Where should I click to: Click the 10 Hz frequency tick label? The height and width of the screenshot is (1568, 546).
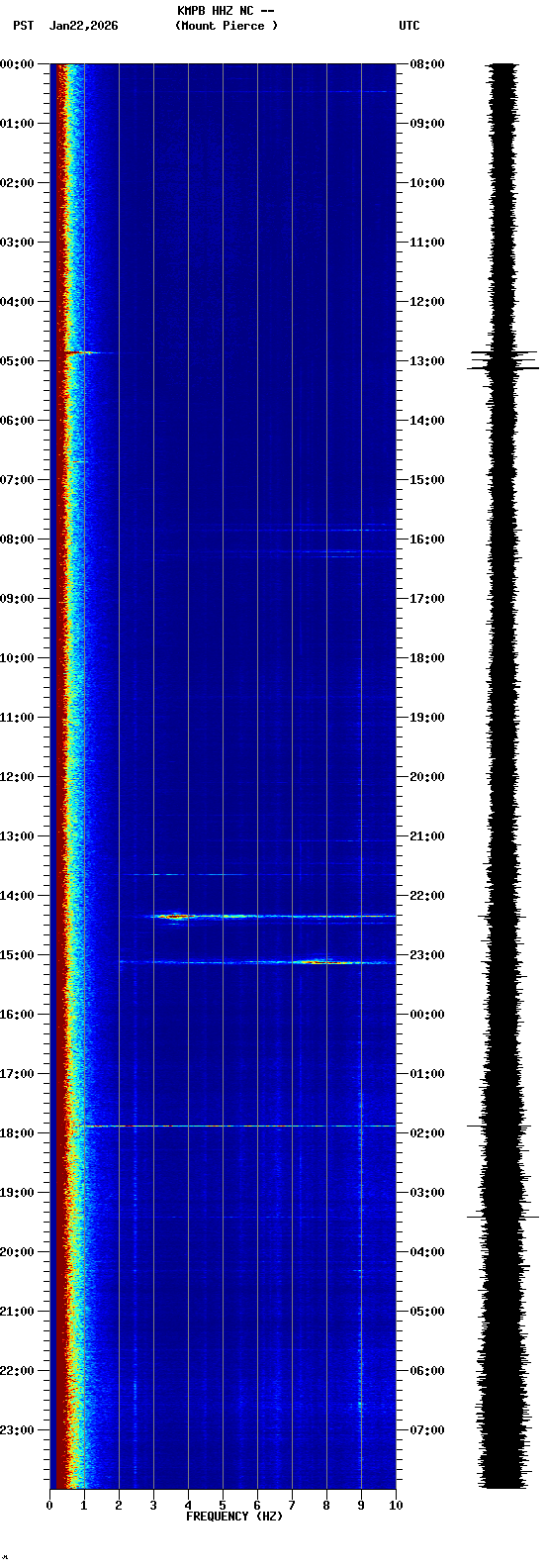coord(396,1506)
